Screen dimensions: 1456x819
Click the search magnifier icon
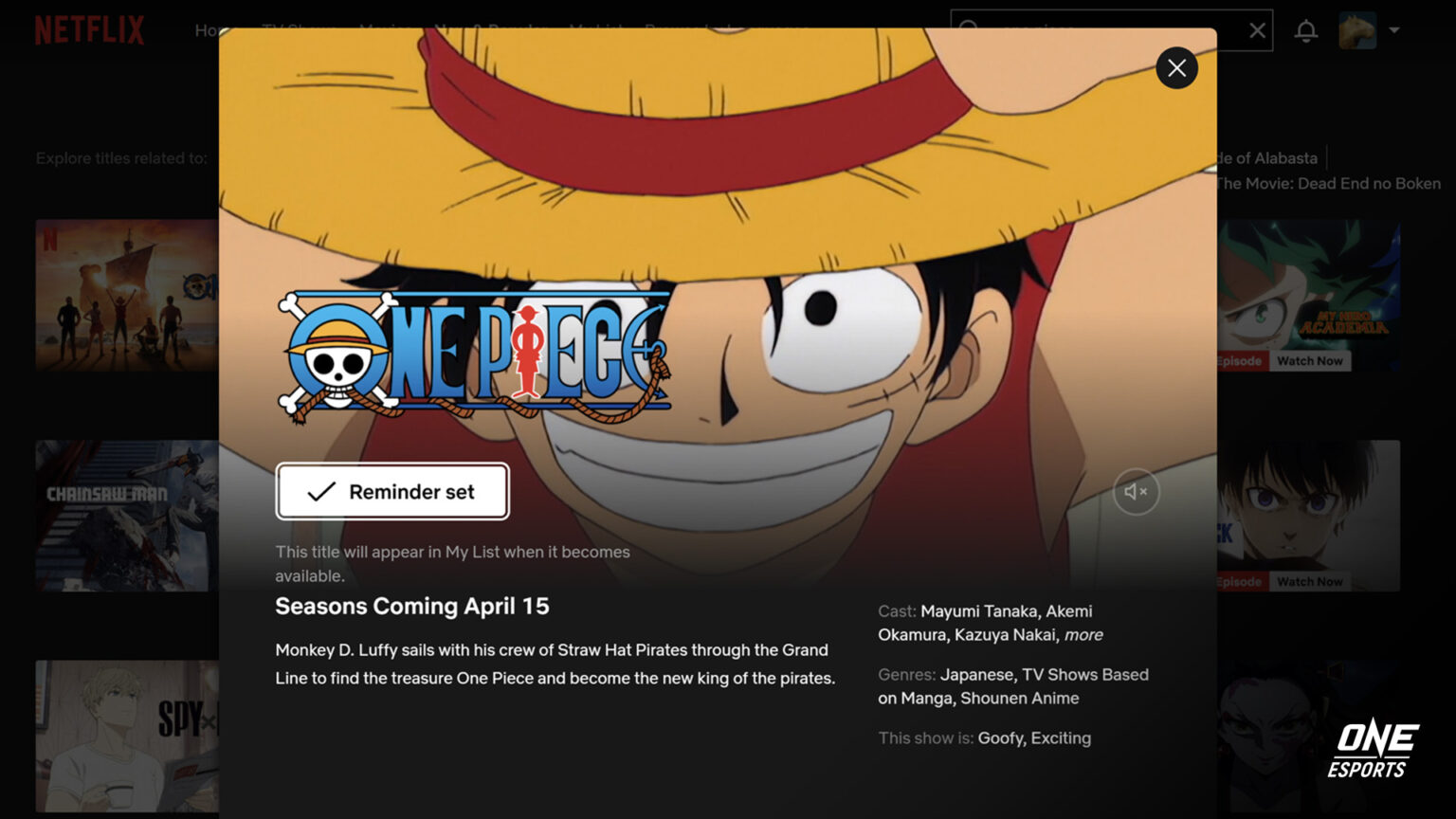pos(968,29)
